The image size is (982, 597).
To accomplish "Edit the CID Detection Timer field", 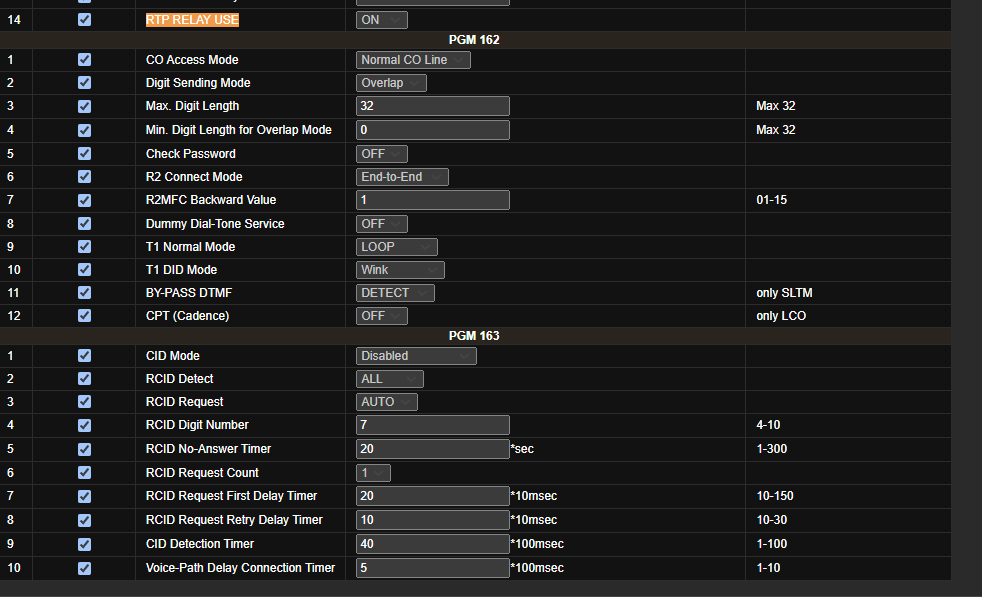I will tap(433, 544).
